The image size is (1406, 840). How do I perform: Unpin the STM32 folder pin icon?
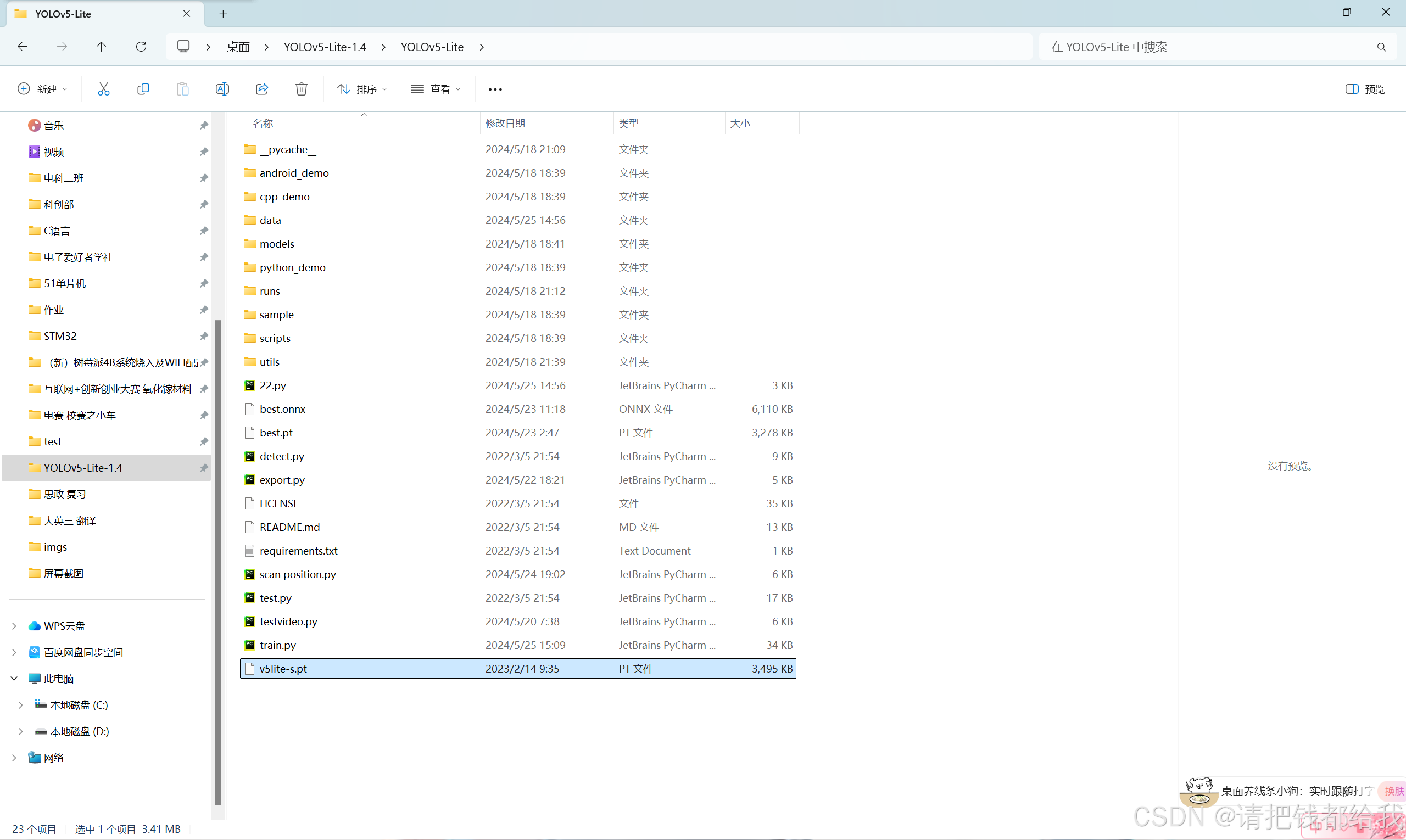(204, 336)
